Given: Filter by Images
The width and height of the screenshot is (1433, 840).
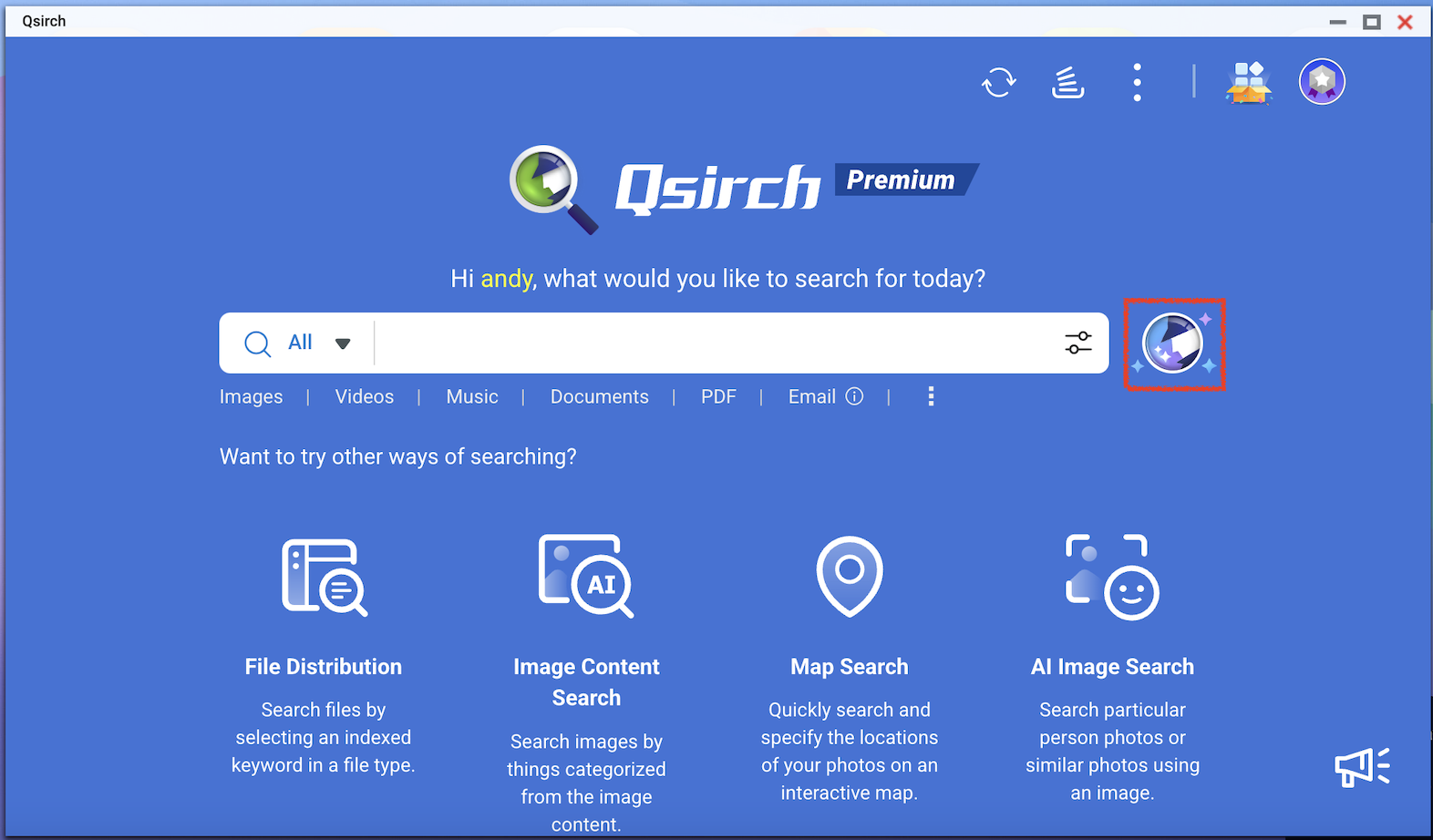Looking at the screenshot, I should coord(251,397).
